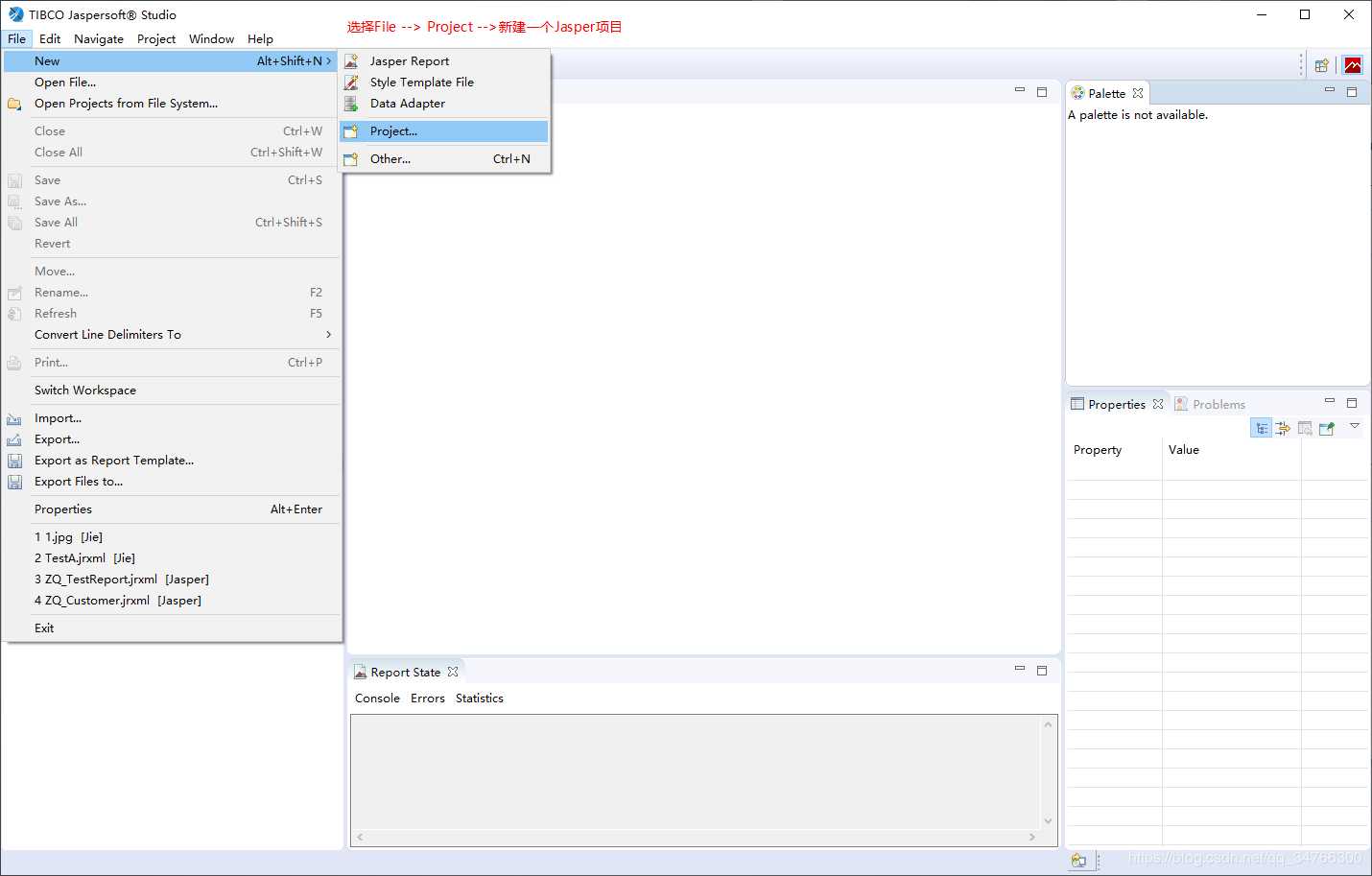Minimize the Properties panel
1372x876 pixels.
coord(1330,401)
